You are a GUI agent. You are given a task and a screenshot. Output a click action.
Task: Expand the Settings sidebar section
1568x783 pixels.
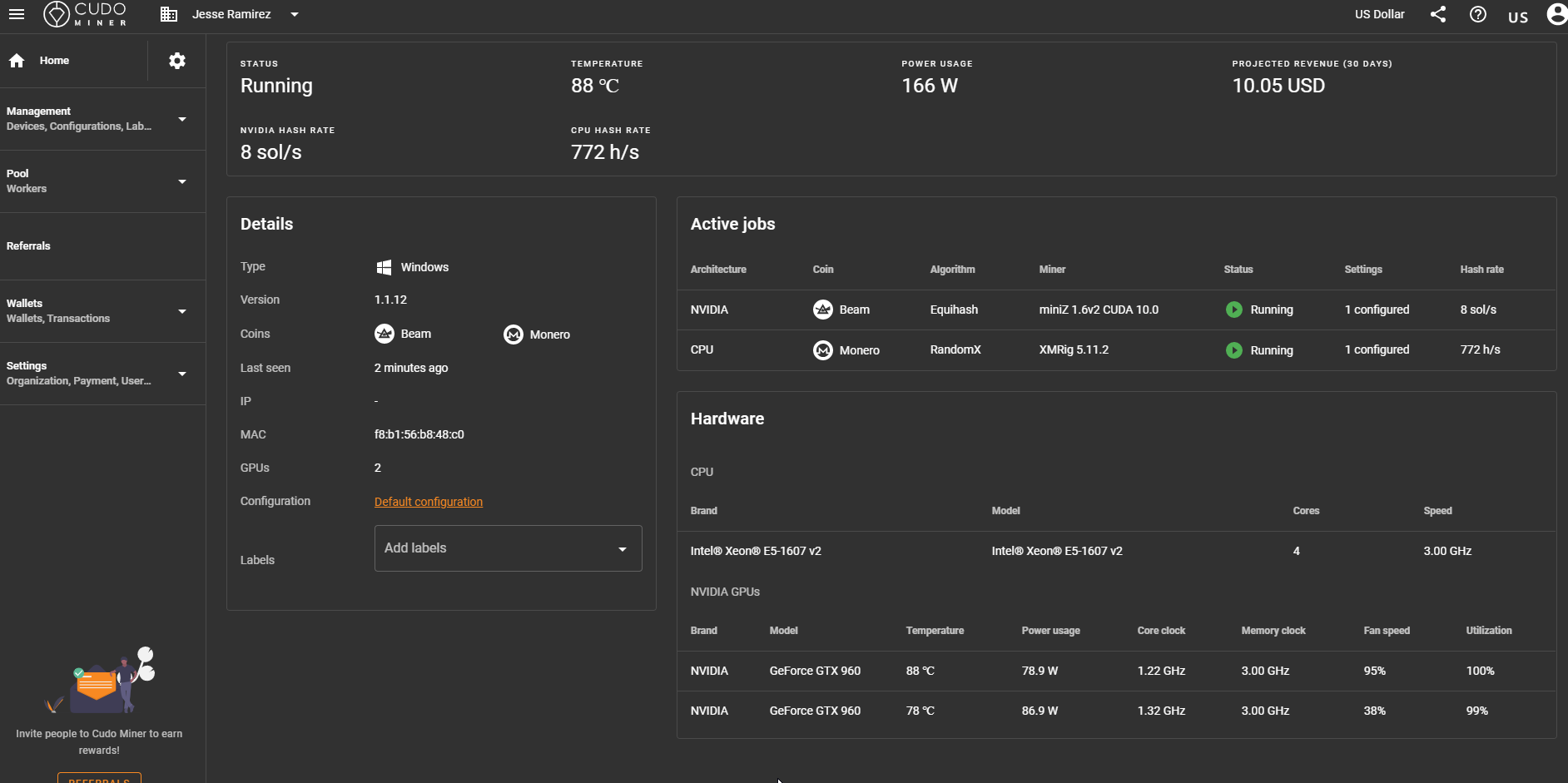102,374
